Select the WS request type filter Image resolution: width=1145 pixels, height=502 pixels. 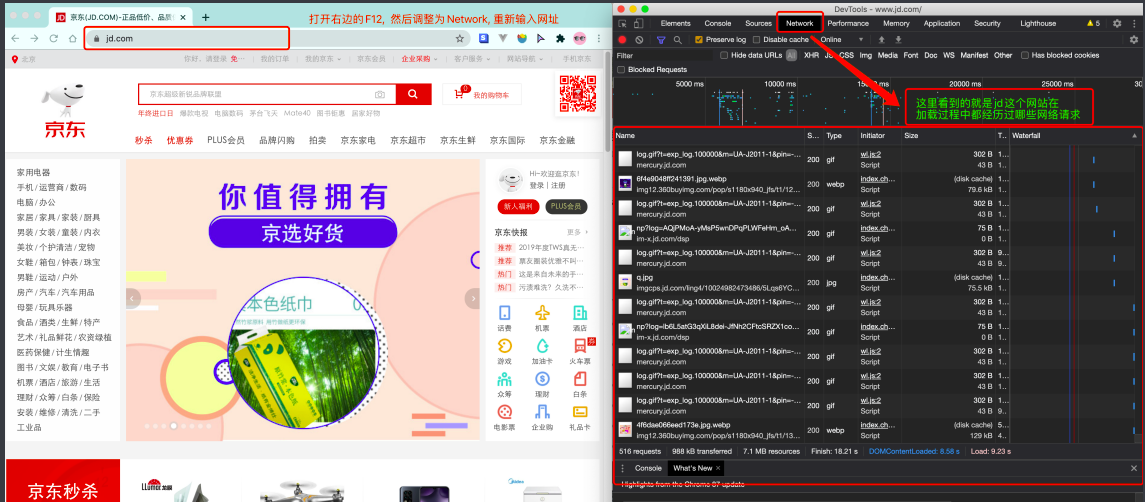[x=949, y=55]
